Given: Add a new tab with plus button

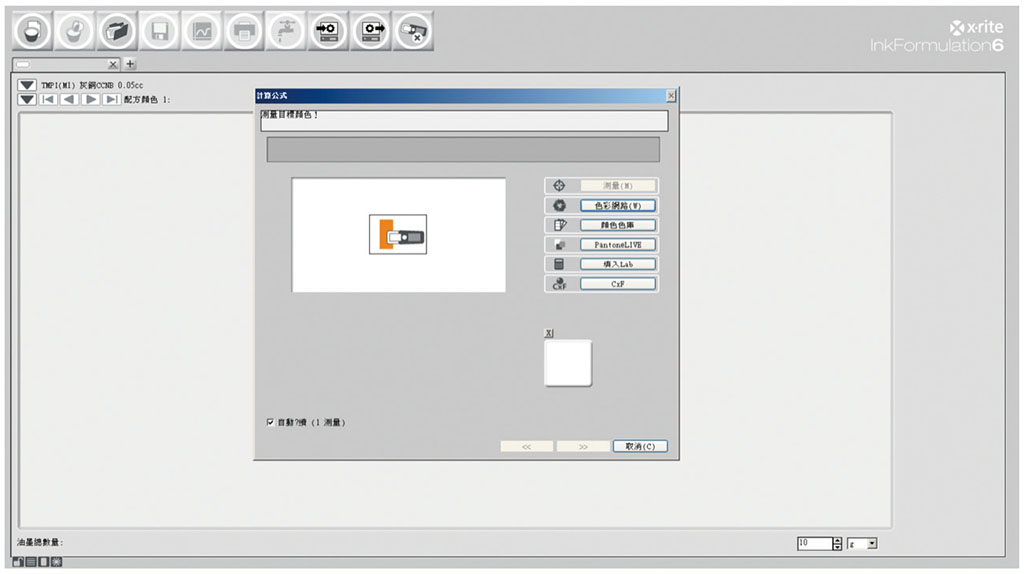Looking at the screenshot, I should 130,64.
